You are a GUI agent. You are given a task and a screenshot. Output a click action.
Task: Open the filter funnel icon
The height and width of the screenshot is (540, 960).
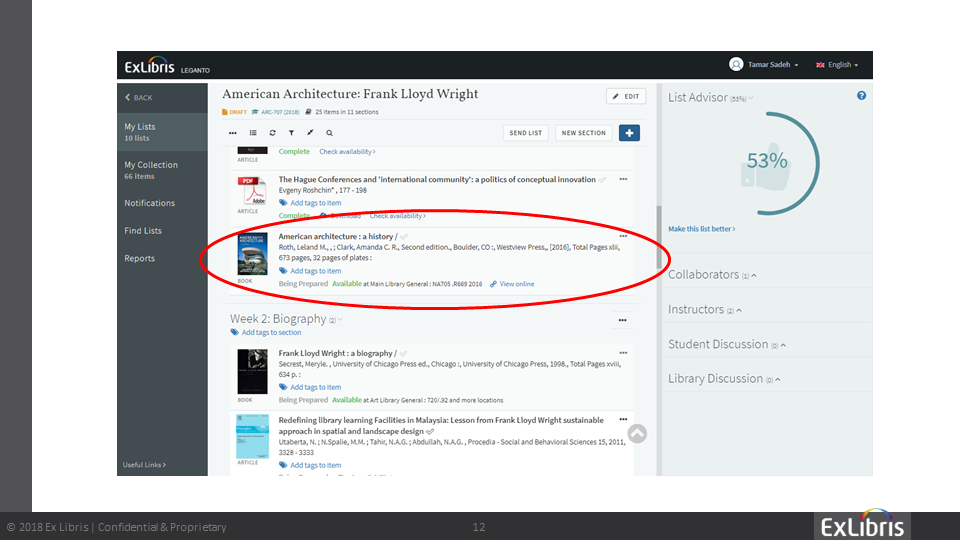pos(291,133)
